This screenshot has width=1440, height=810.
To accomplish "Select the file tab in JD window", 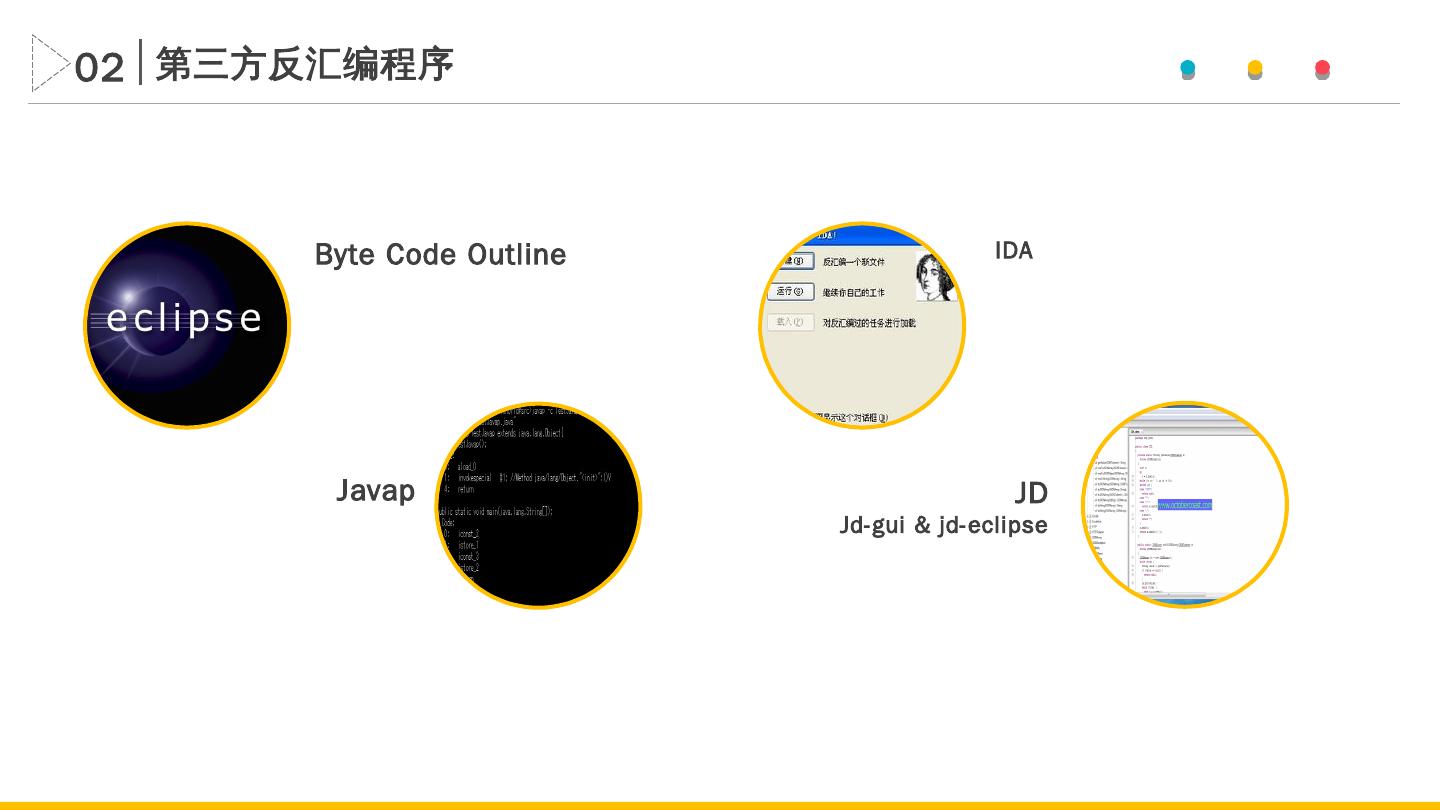I will tap(1137, 431).
